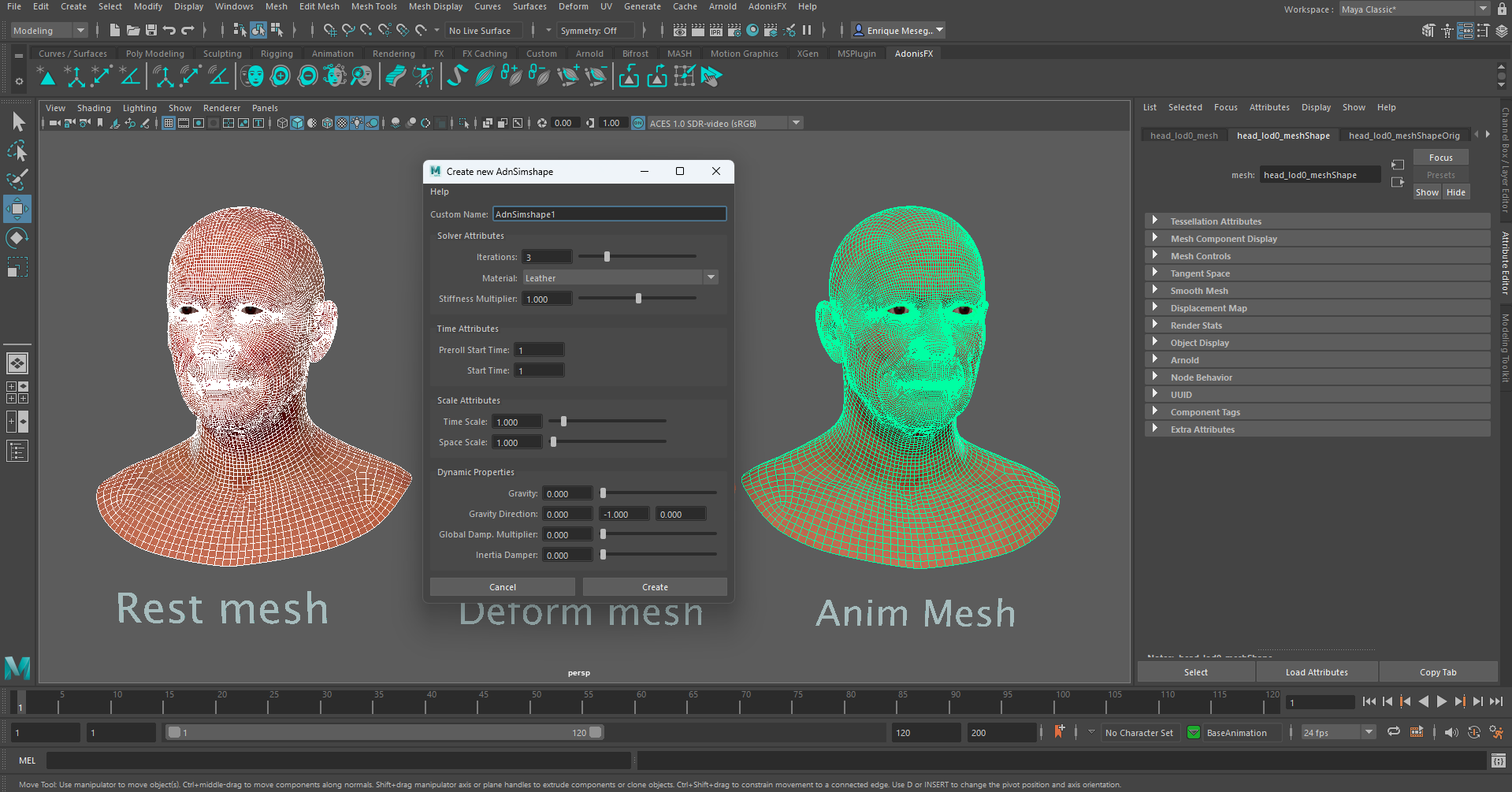1512x792 pixels.
Task: Click the pointing-hand play icon on shelf
Action: click(x=711, y=76)
